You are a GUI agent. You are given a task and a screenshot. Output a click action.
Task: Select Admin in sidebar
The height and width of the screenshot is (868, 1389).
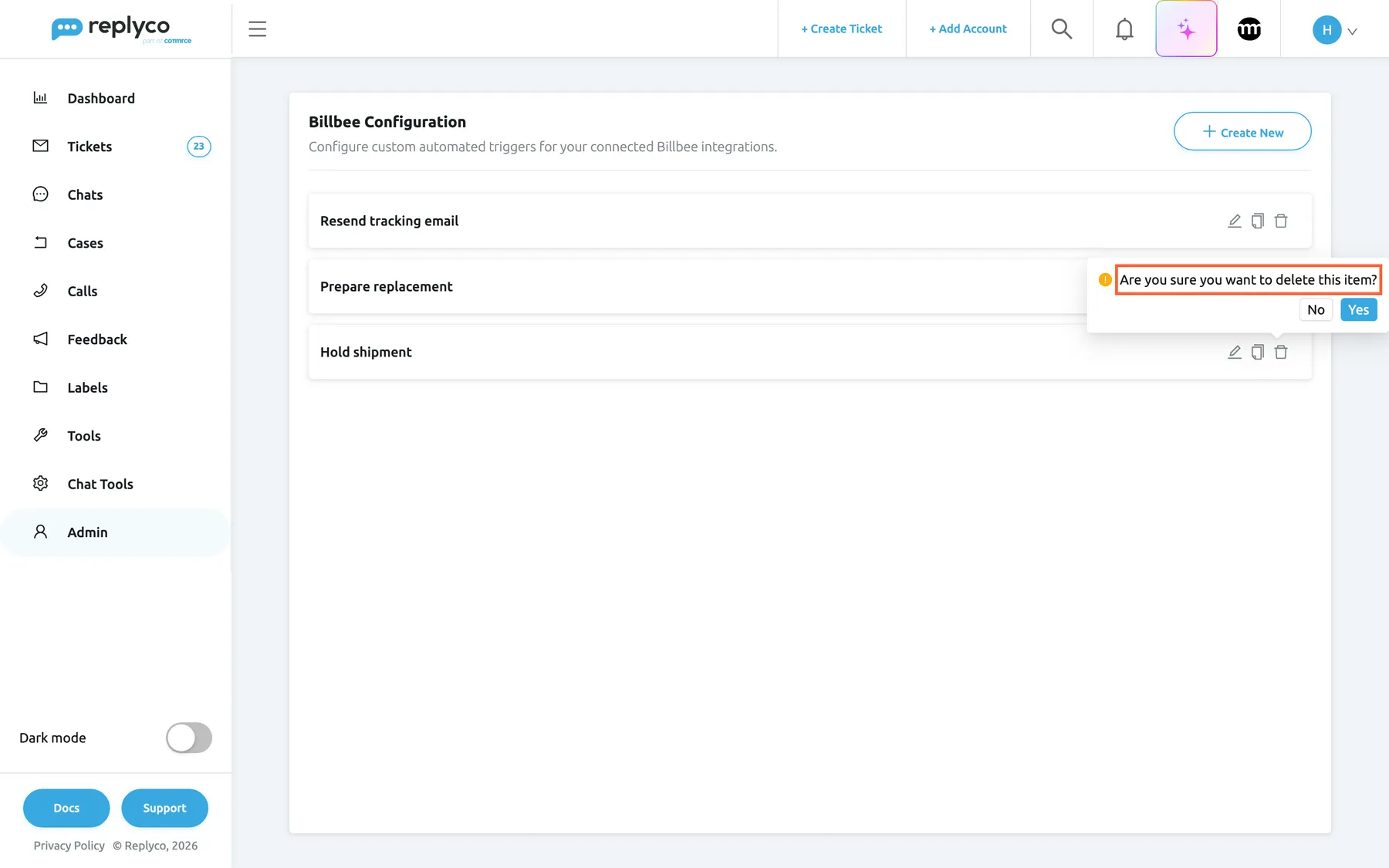pyautogui.click(x=116, y=532)
